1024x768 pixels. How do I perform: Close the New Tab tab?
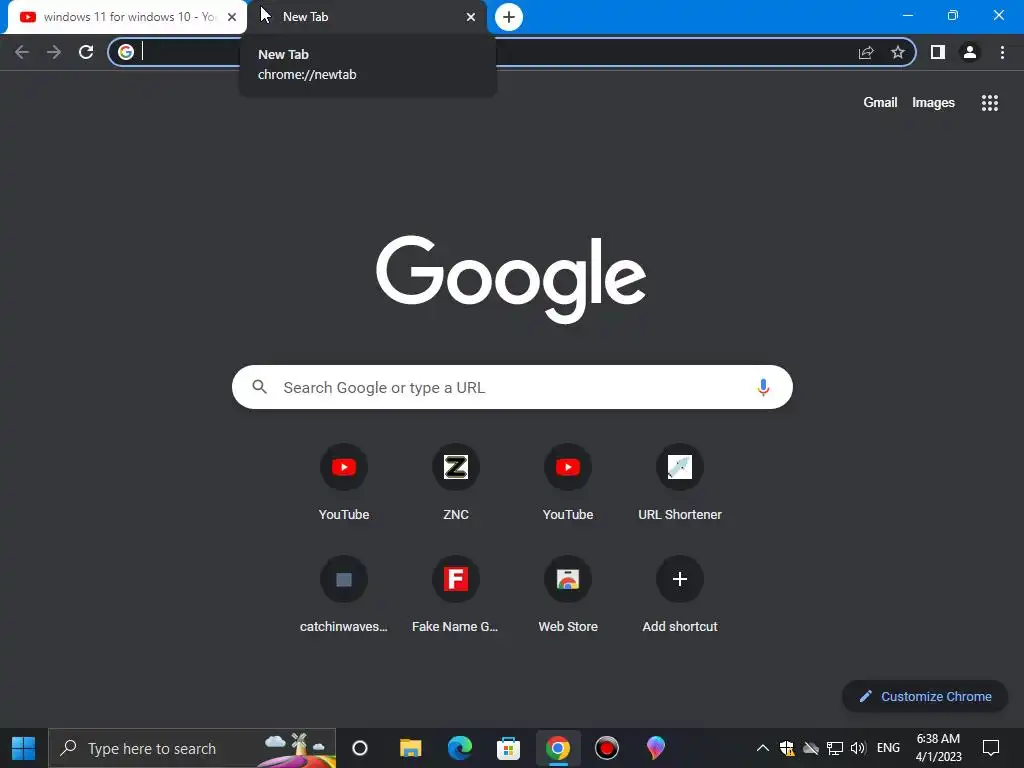pos(471,17)
